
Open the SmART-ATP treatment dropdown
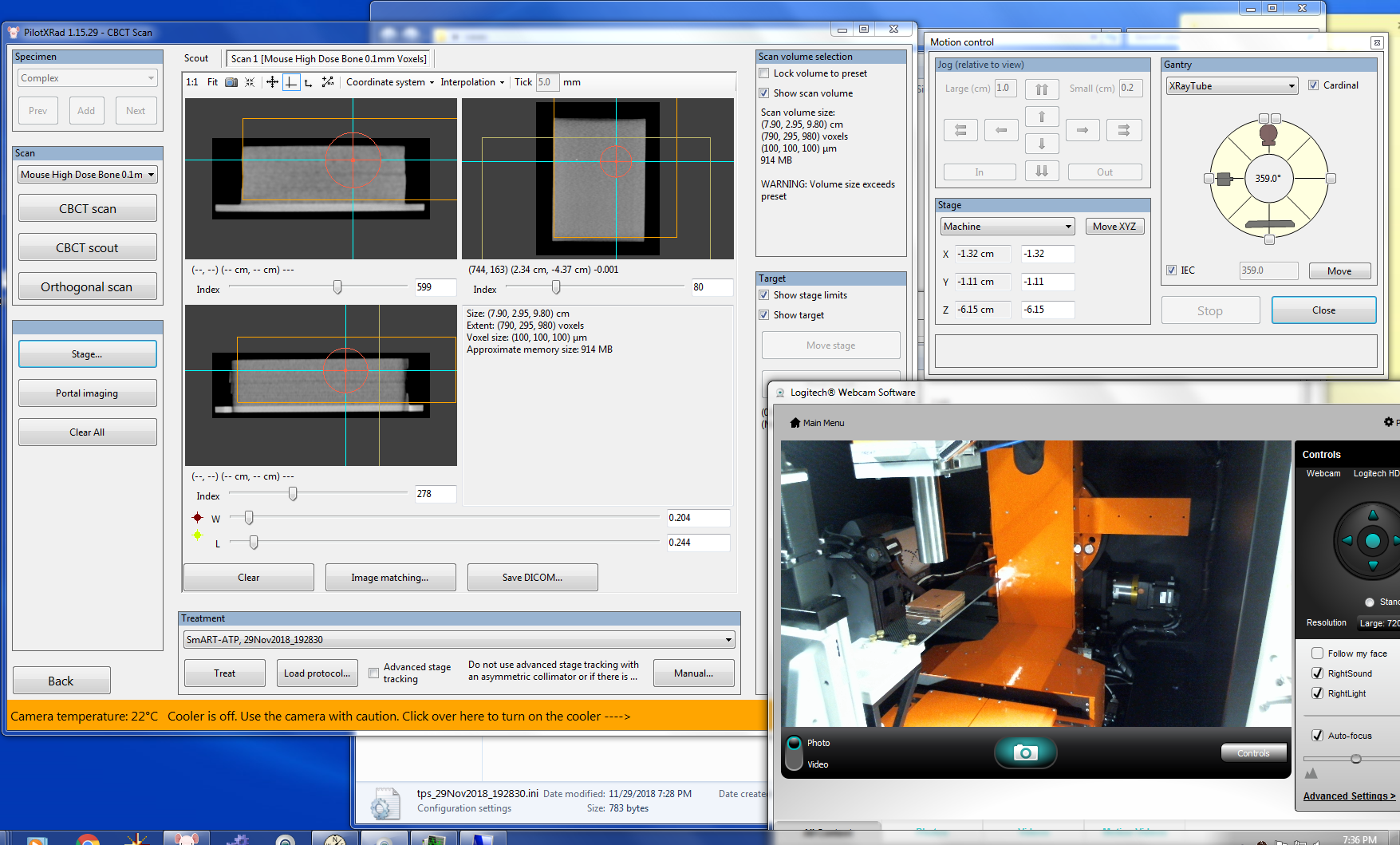coord(459,640)
